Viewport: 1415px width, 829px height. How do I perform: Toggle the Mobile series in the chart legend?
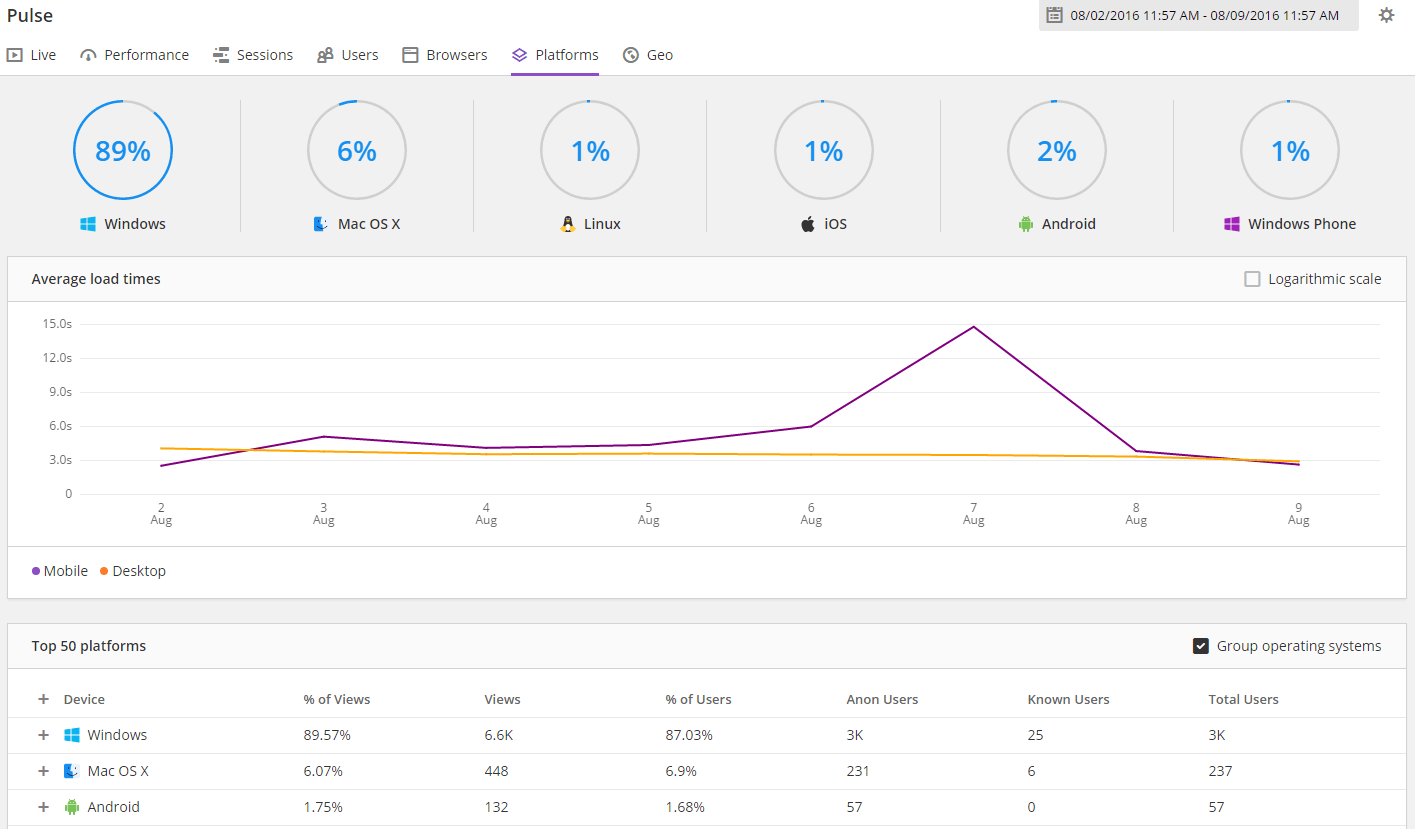pyautogui.click(x=60, y=570)
